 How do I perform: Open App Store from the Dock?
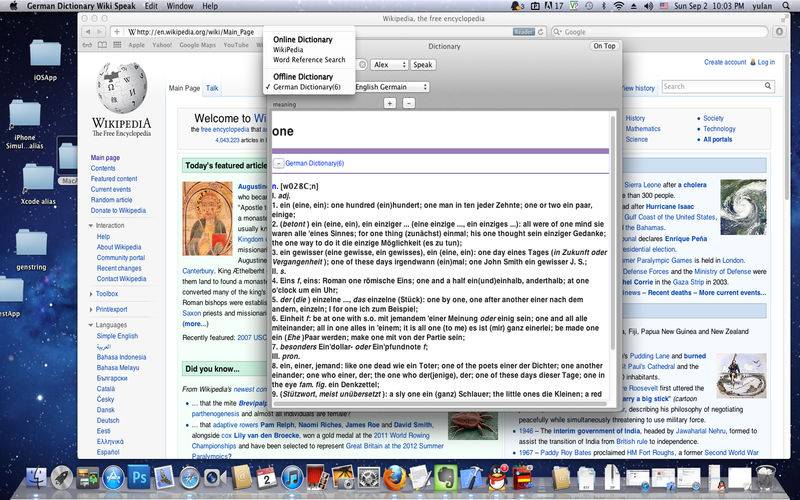point(113,478)
